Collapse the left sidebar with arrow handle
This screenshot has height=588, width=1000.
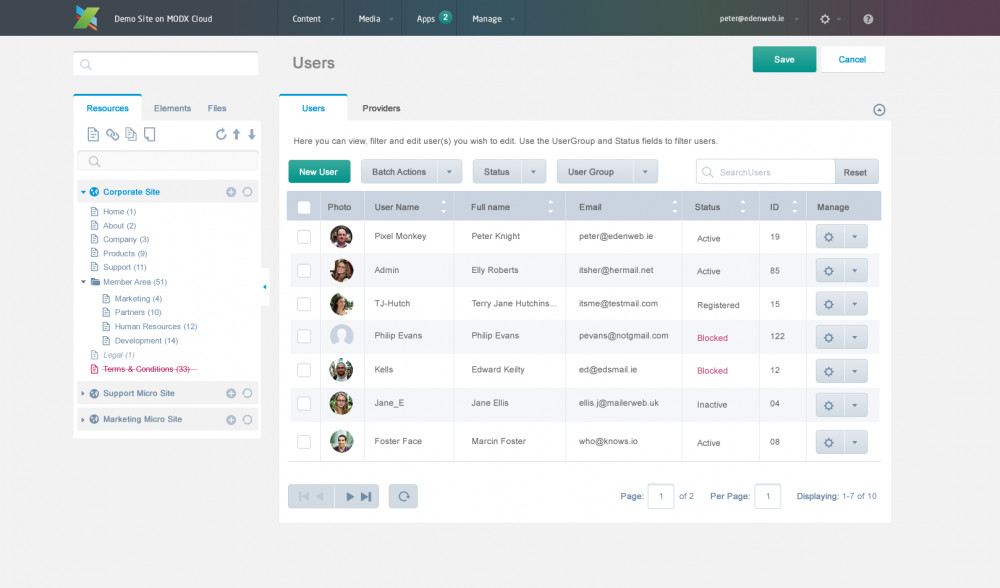click(264, 287)
